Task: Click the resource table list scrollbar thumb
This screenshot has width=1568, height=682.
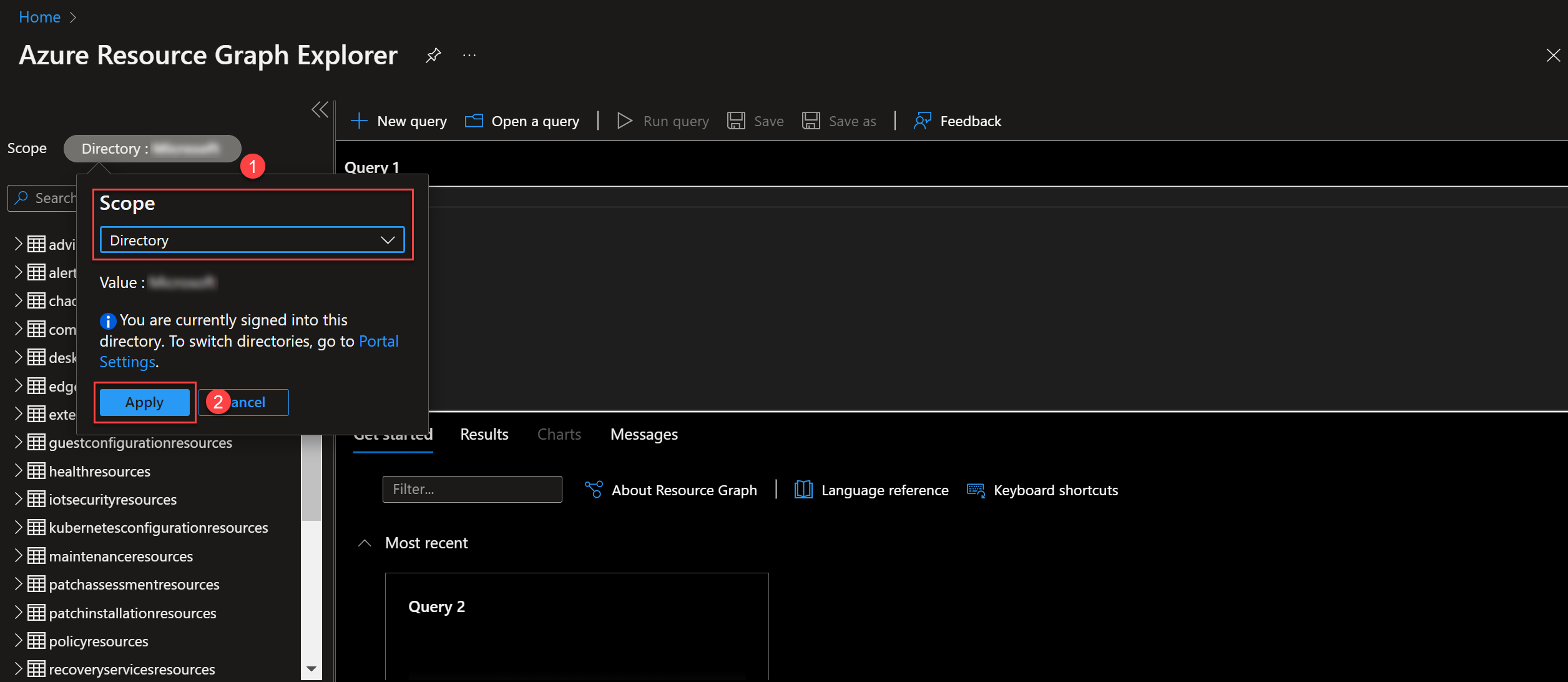Action: 311,478
